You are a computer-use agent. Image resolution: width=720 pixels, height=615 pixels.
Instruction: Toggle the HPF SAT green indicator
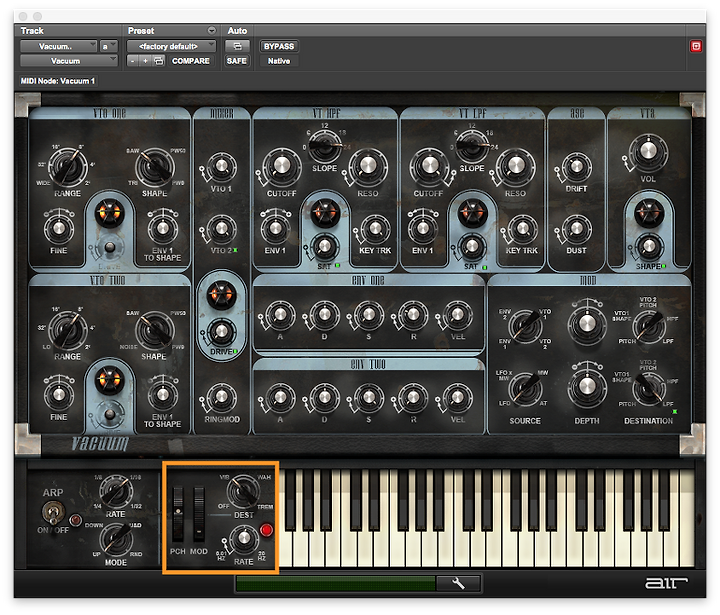(x=338, y=265)
